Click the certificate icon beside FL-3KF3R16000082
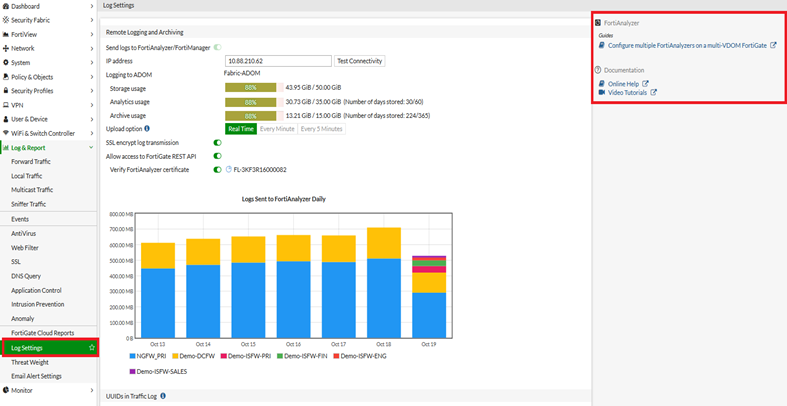 pyautogui.click(x=229, y=170)
